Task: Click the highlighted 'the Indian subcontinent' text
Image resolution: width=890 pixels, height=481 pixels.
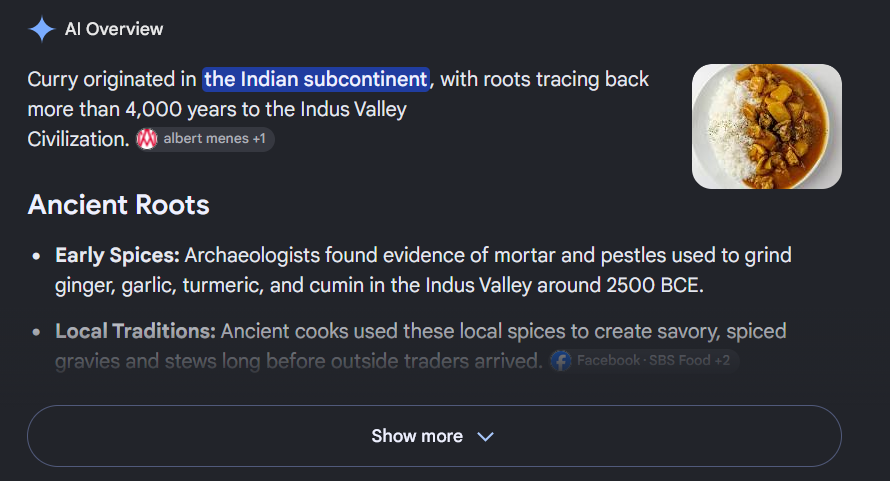Action: (x=316, y=79)
